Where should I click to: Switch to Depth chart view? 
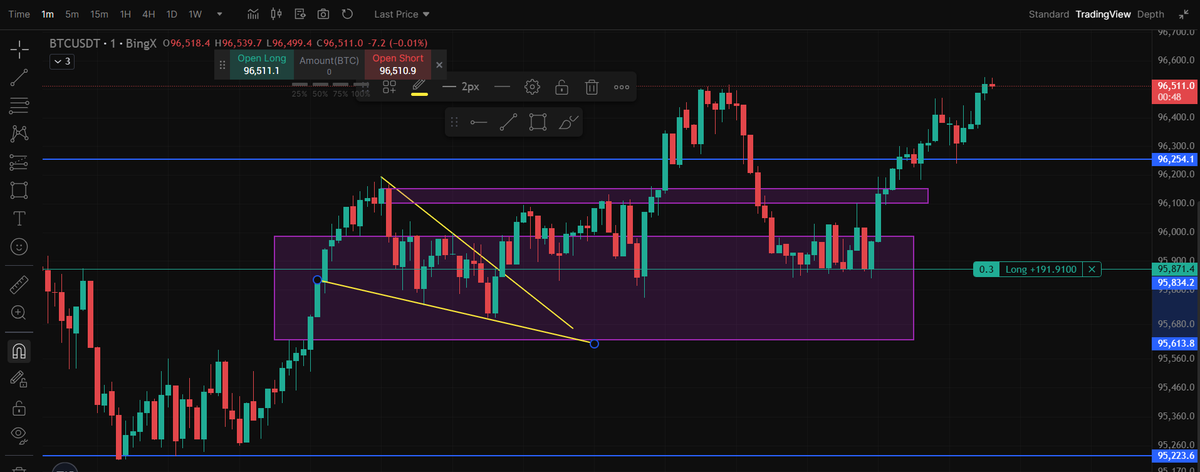[x=1151, y=14]
